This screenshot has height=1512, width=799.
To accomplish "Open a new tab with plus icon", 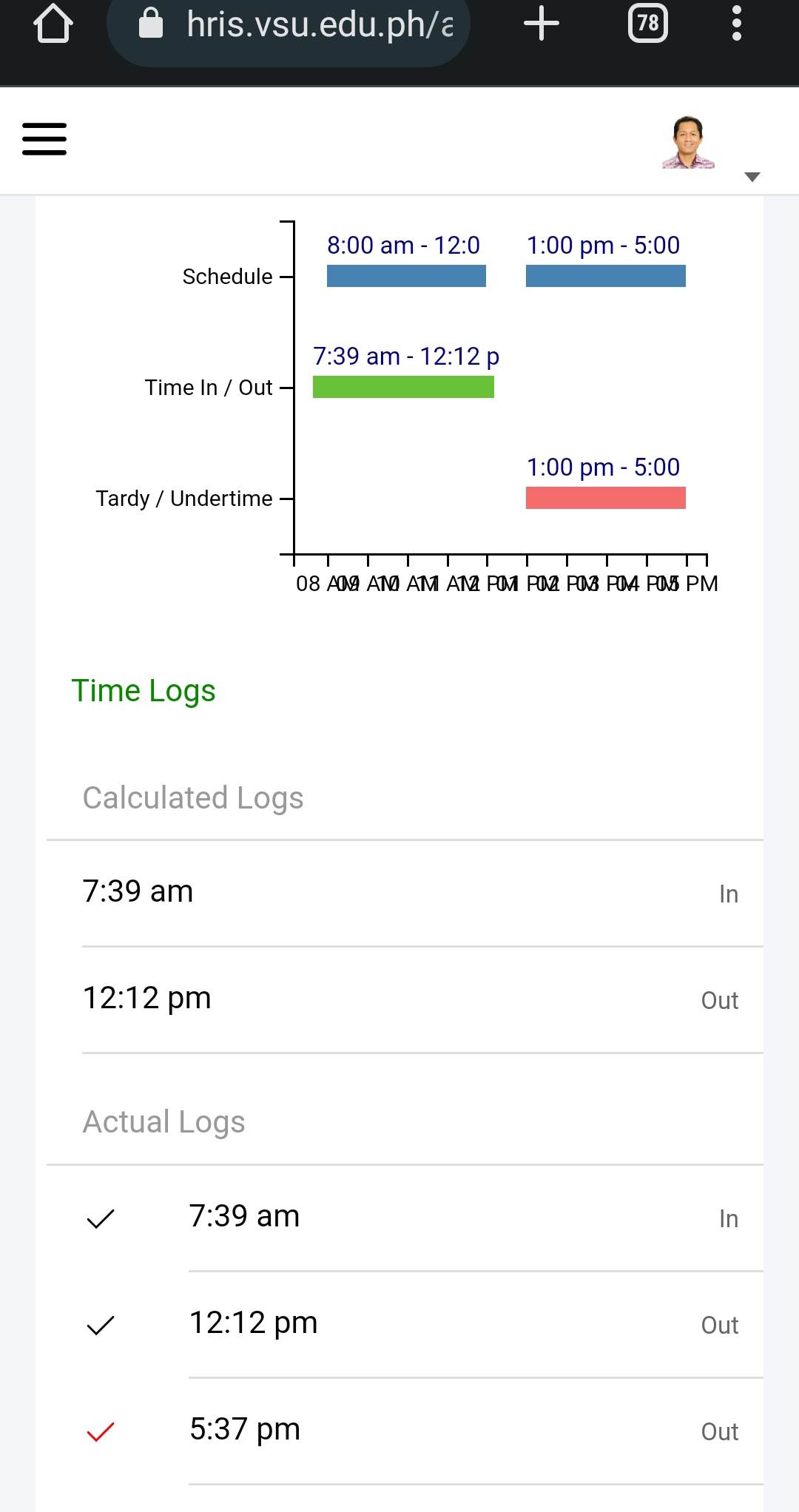I will point(541,24).
